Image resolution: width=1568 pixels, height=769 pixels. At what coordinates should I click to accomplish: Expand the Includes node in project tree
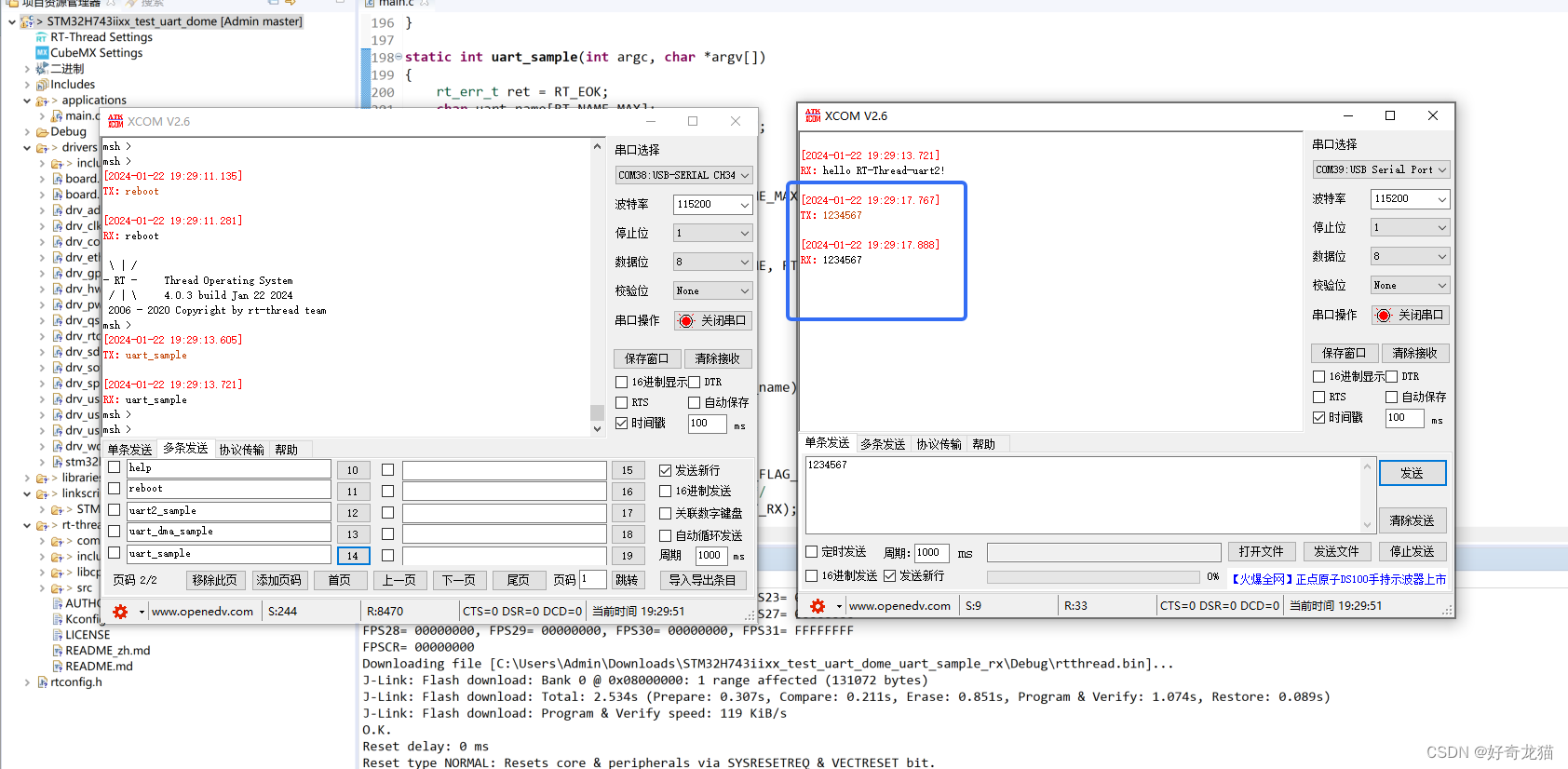click(27, 85)
